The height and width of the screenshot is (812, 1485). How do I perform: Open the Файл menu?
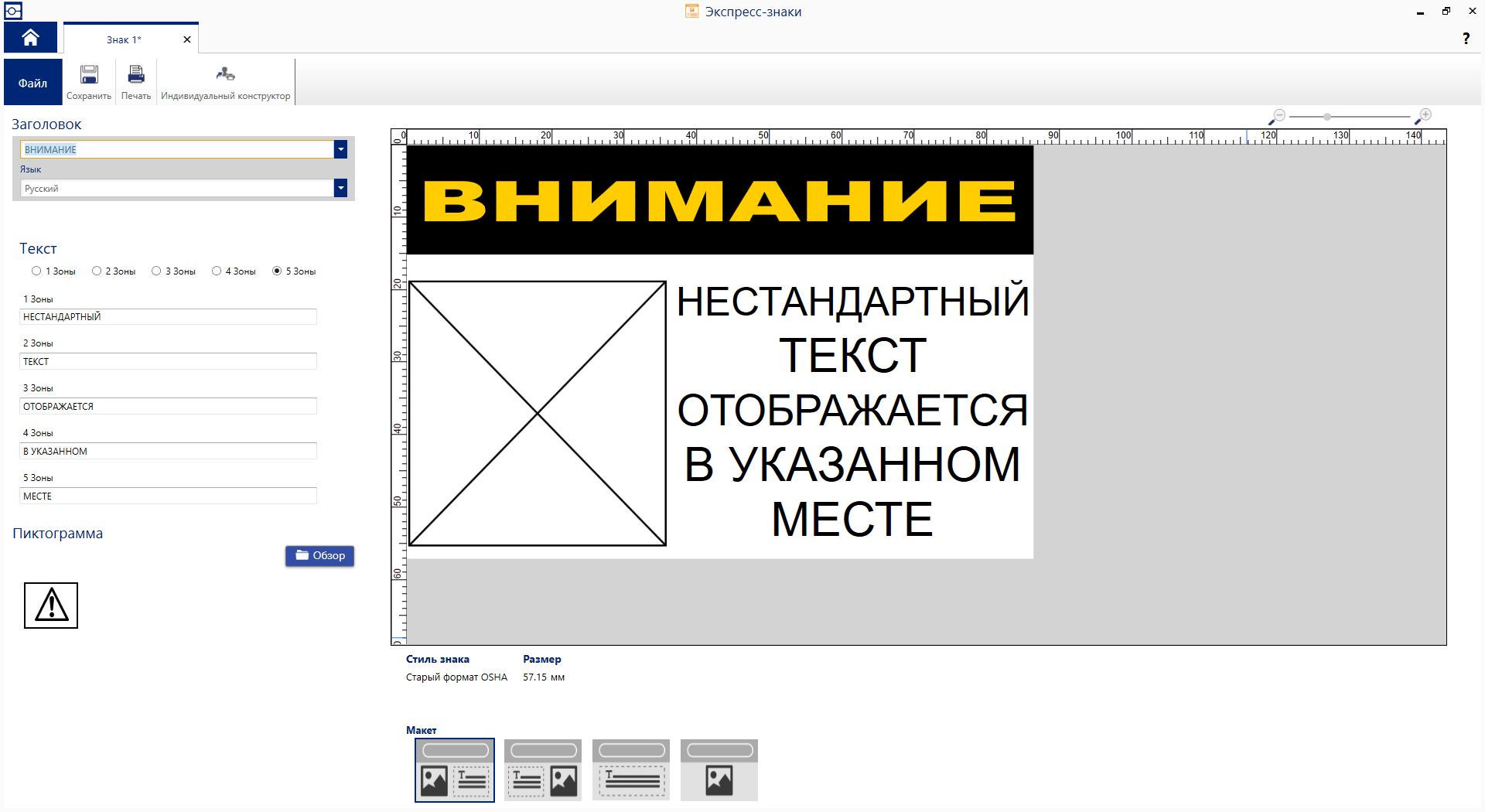(32, 81)
